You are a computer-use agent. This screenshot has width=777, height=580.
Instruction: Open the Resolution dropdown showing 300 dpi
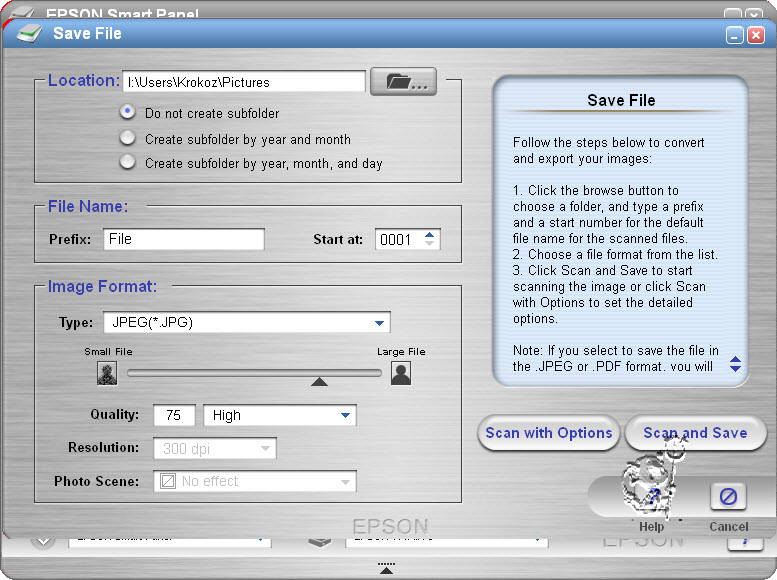(x=215, y=449)
